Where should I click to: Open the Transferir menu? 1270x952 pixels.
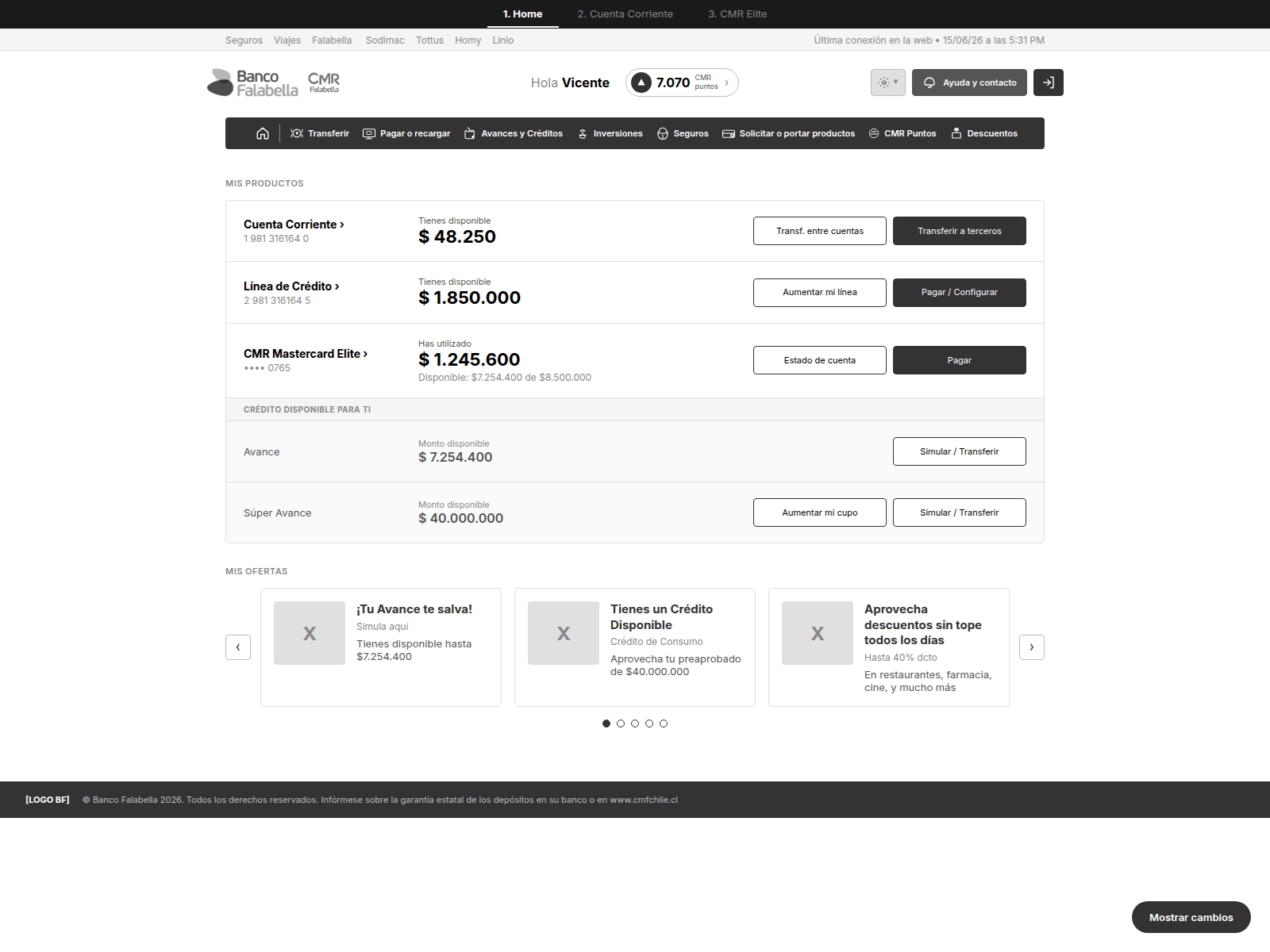pyautogui.click(x=320, y=133)
